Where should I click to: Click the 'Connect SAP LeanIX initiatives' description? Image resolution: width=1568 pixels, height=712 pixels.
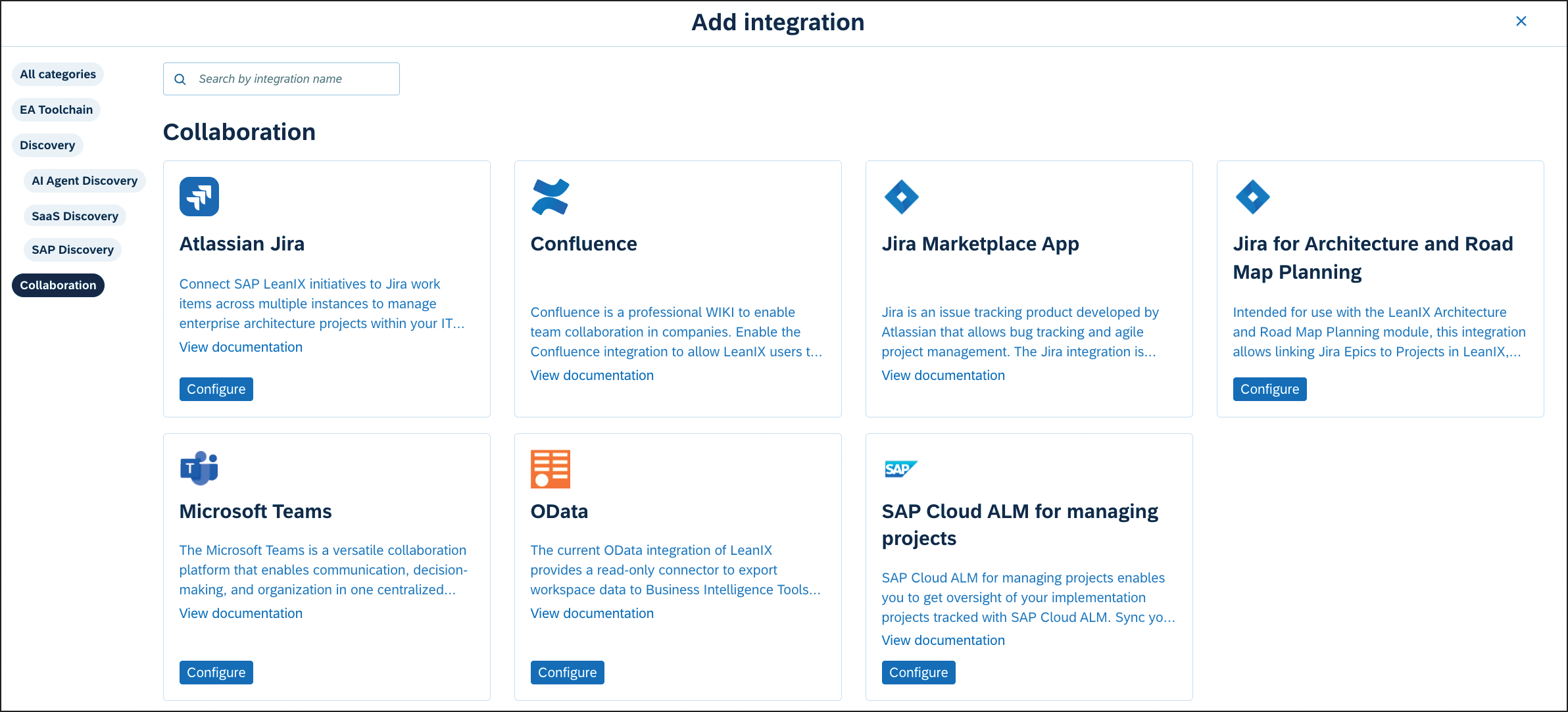(x=322, y=304)
